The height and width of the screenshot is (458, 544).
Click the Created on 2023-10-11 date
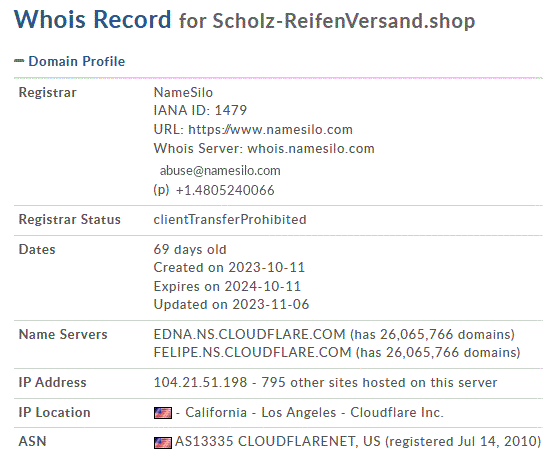coord(229,267)
